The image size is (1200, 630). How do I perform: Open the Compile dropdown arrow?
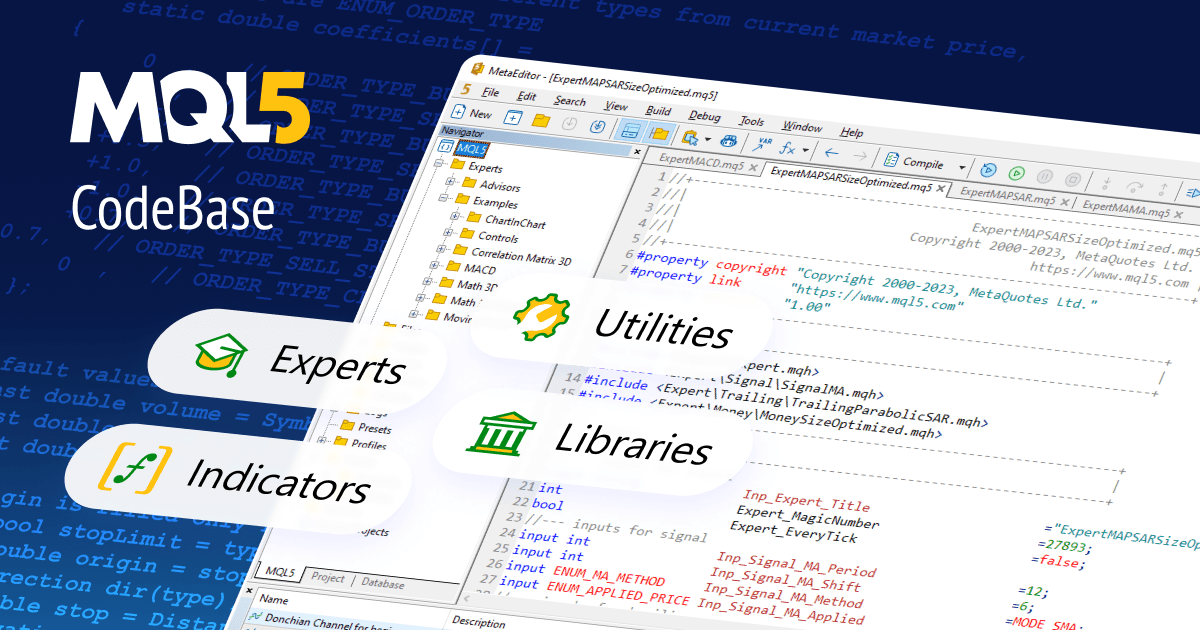click(962, 167)
